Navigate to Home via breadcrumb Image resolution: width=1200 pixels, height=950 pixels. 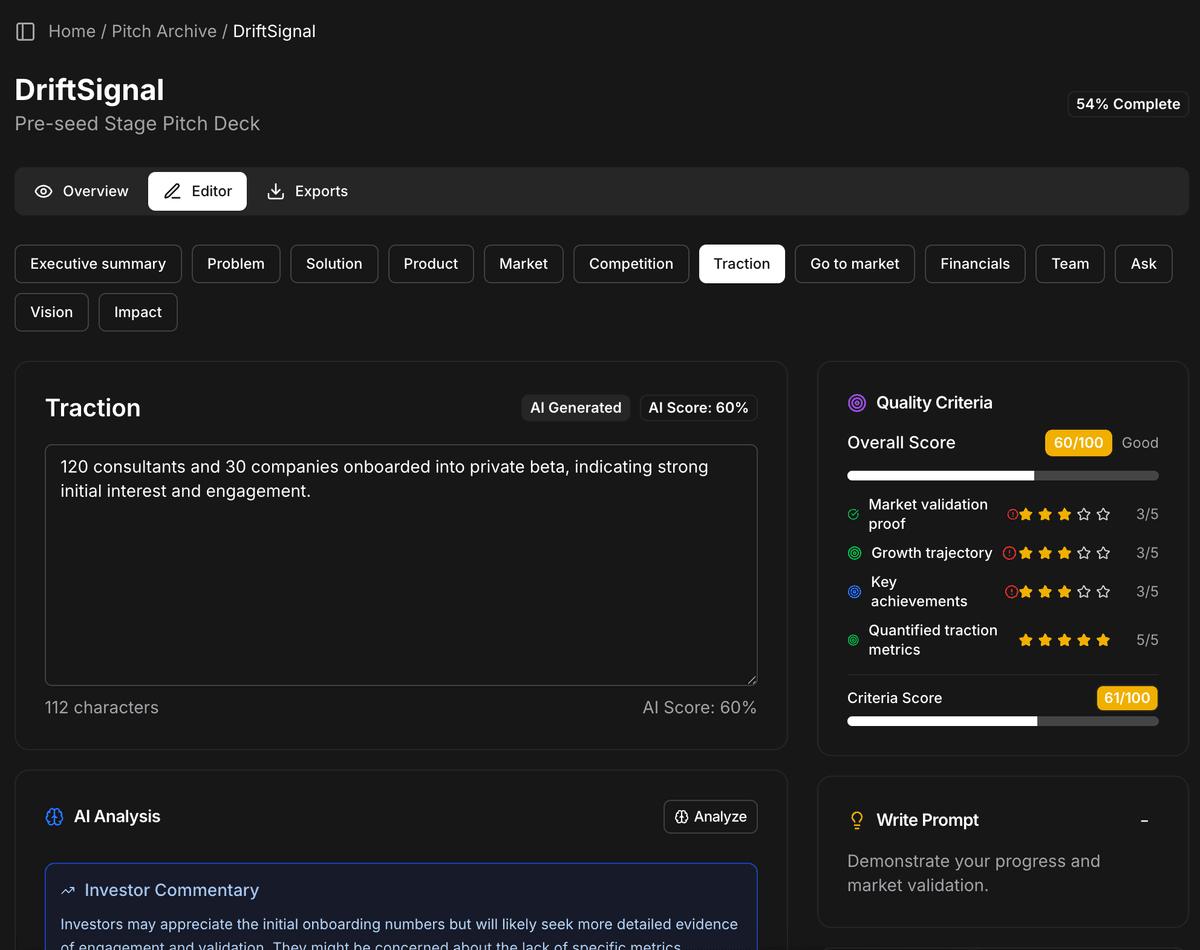pyautogui.click(x=72, y=32)
